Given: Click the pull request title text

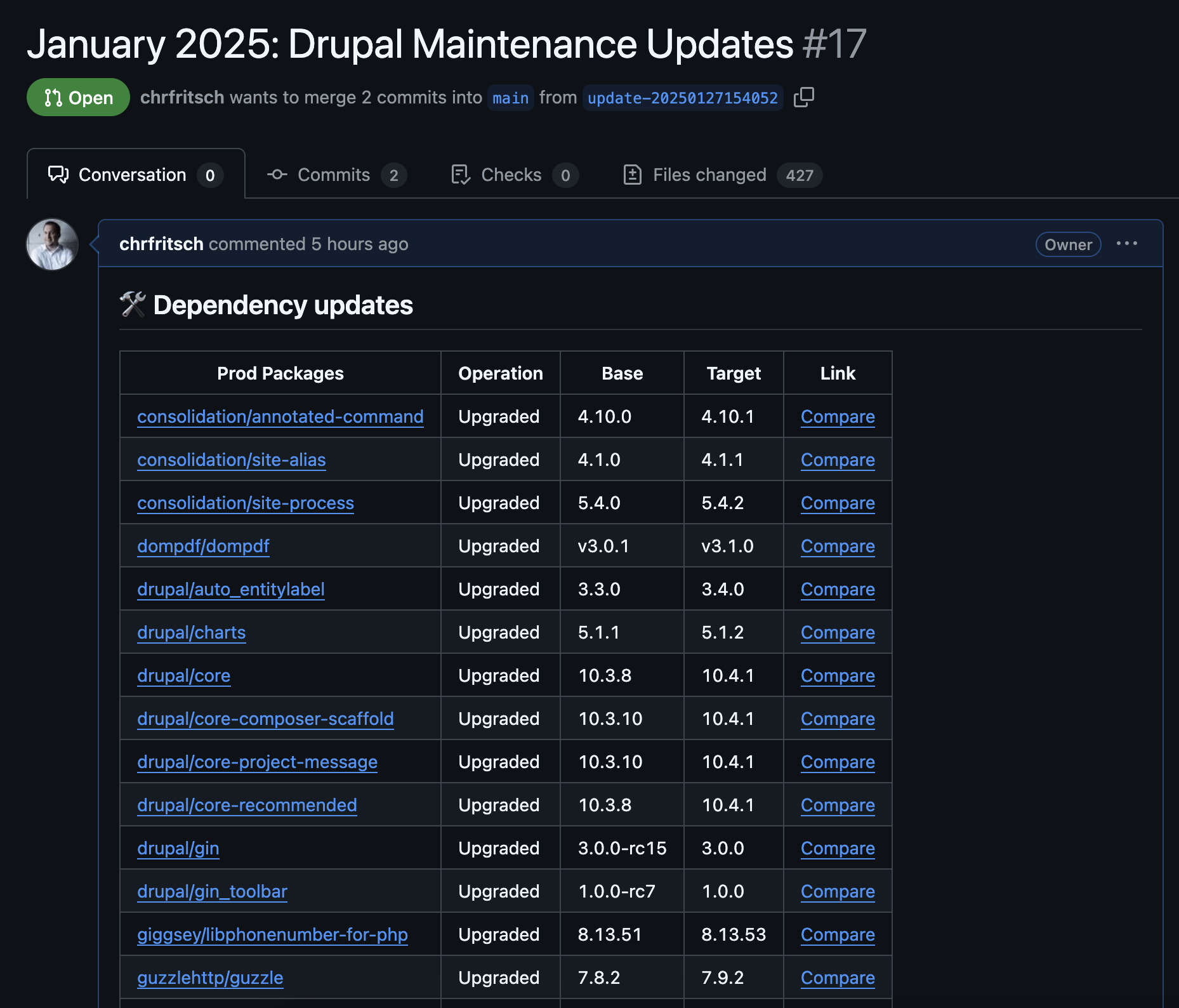Looking at the screenshot, I should point(410,44).
